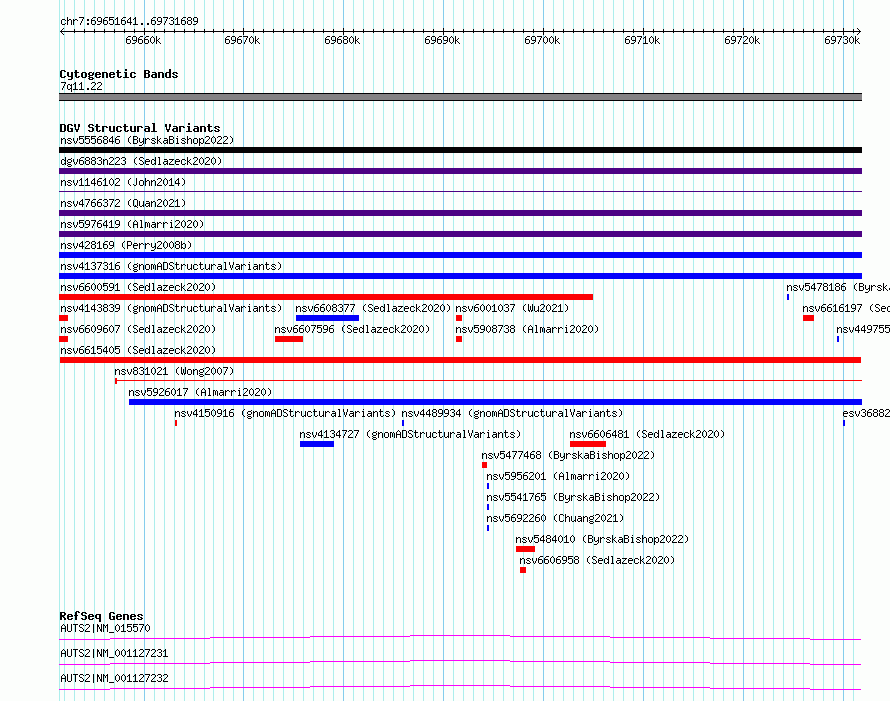Viewport: 890px width, 701px height.
Task: Select nsv6609607 (Sedlazeck2020) label
Action: click(x=138, y=329)
